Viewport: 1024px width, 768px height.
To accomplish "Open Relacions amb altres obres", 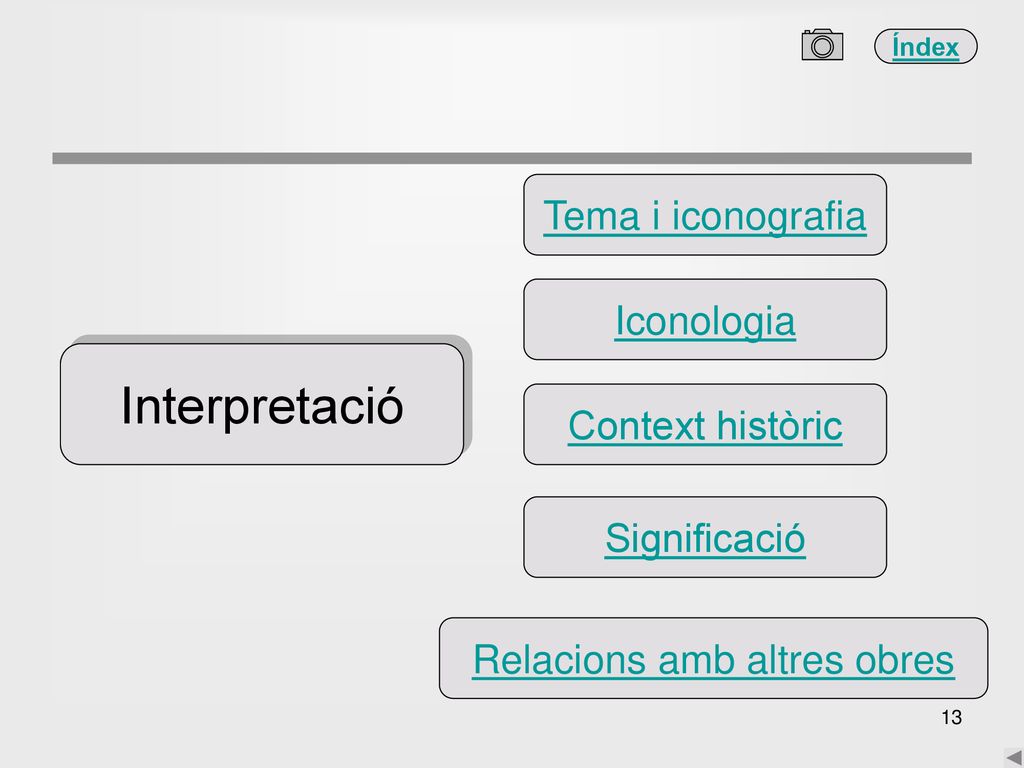I will coord(713,660).
